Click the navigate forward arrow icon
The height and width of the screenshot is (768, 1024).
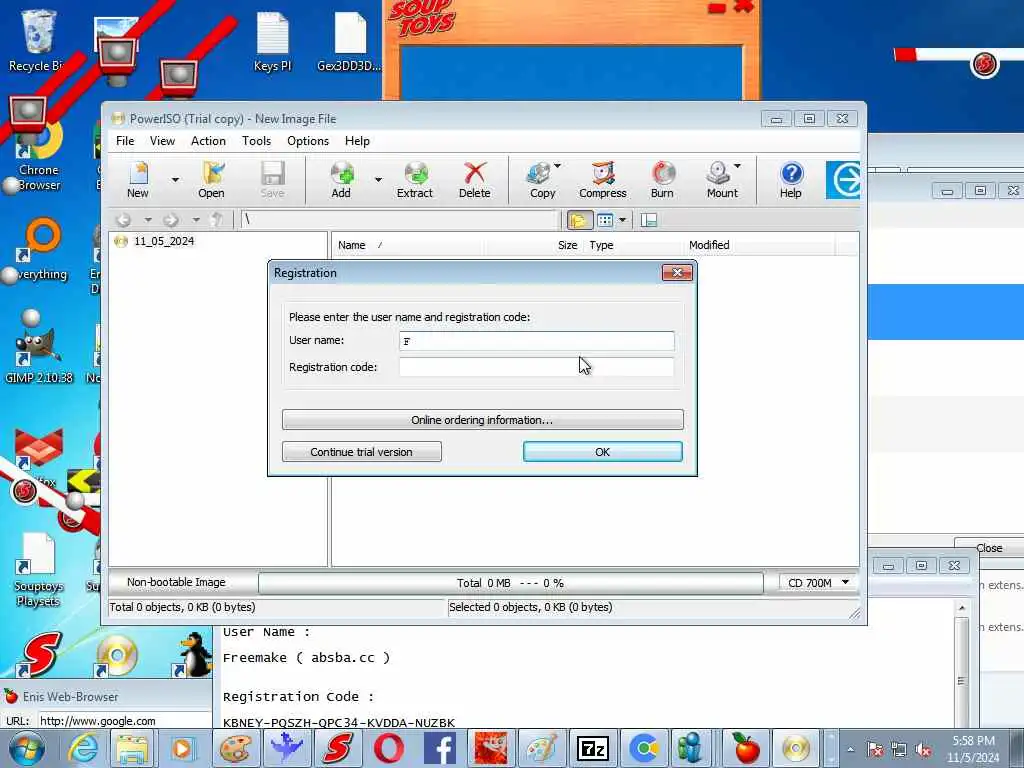click(x=171, y=220)
